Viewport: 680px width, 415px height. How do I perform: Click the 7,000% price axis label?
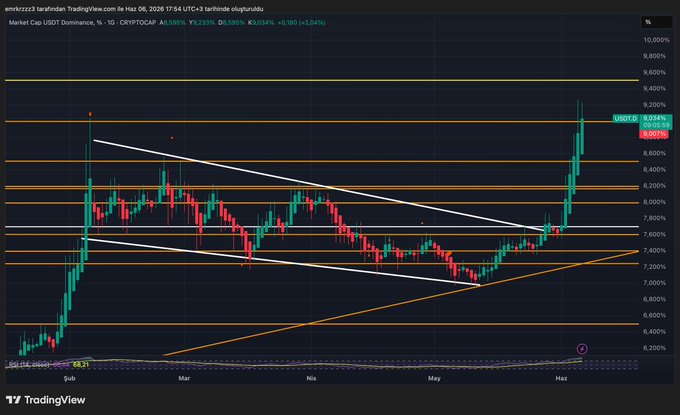(x=654, y=283)
